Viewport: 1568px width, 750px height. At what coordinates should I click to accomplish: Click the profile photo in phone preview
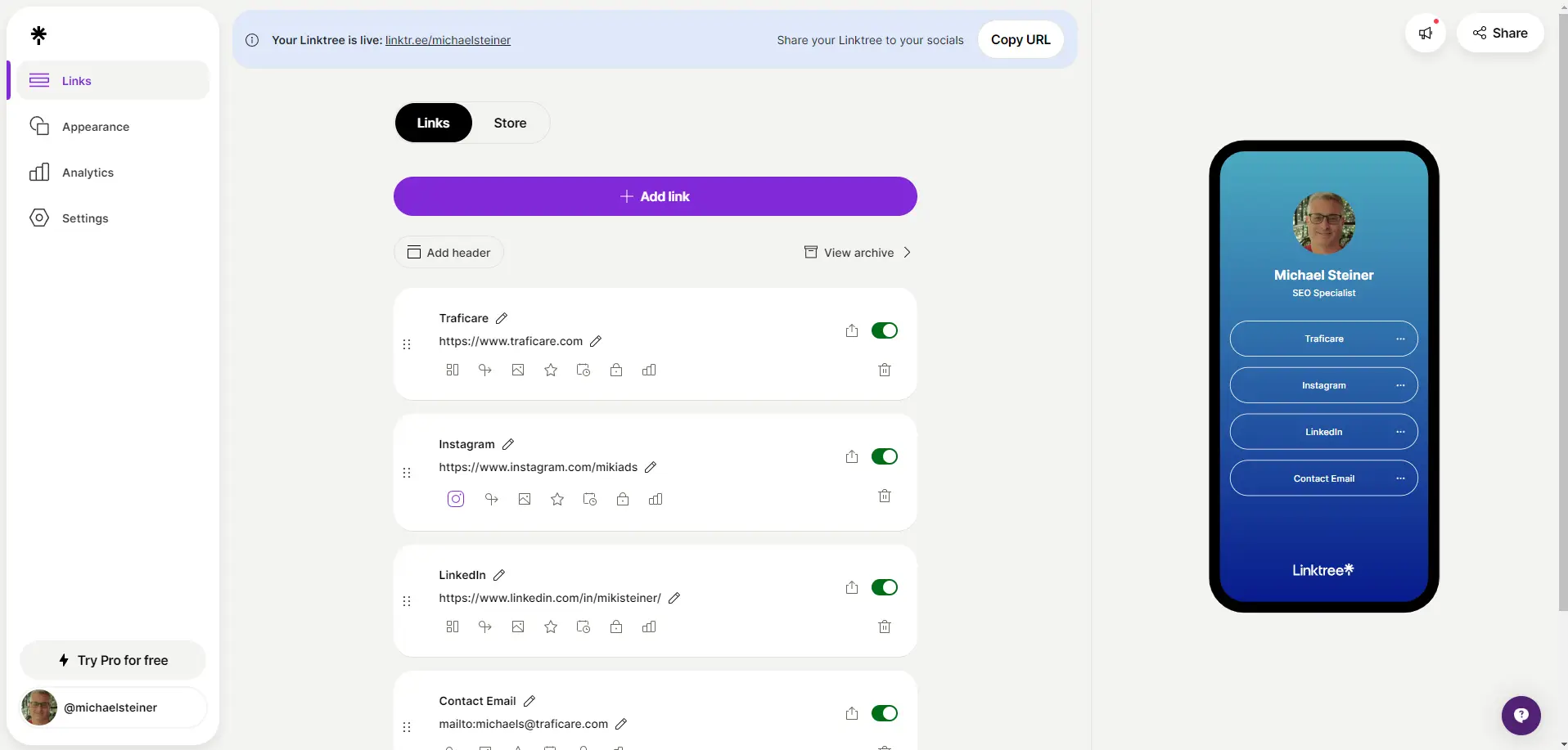pyautogui.click(x=1323, y=222)
